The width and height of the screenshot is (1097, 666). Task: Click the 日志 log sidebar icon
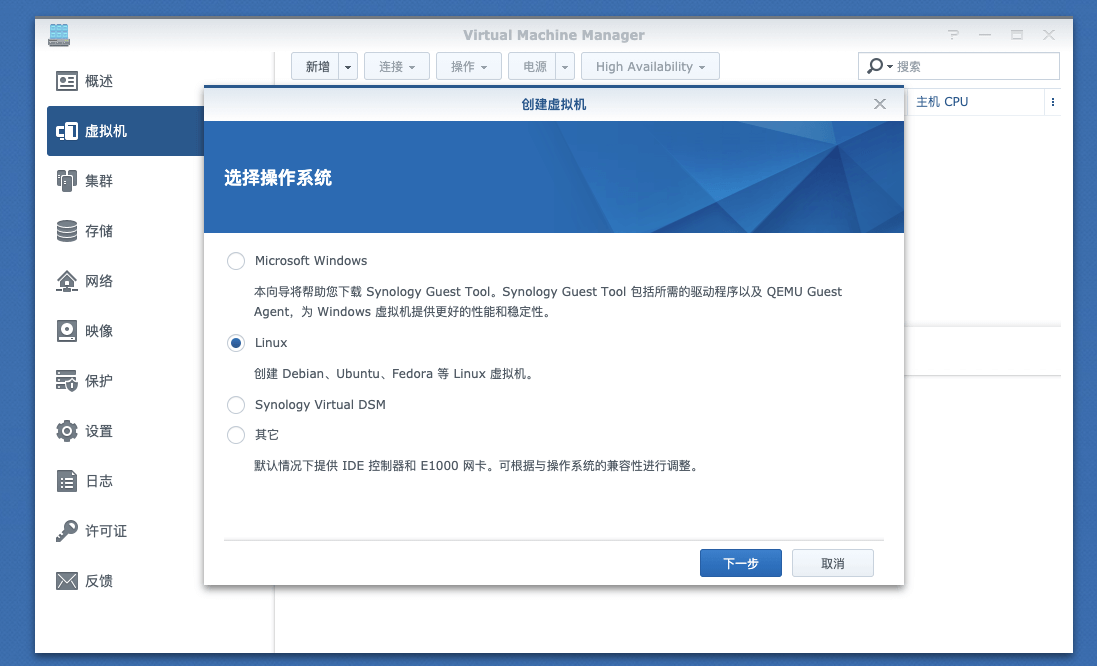pyautogui.click(x=66, y=481)
